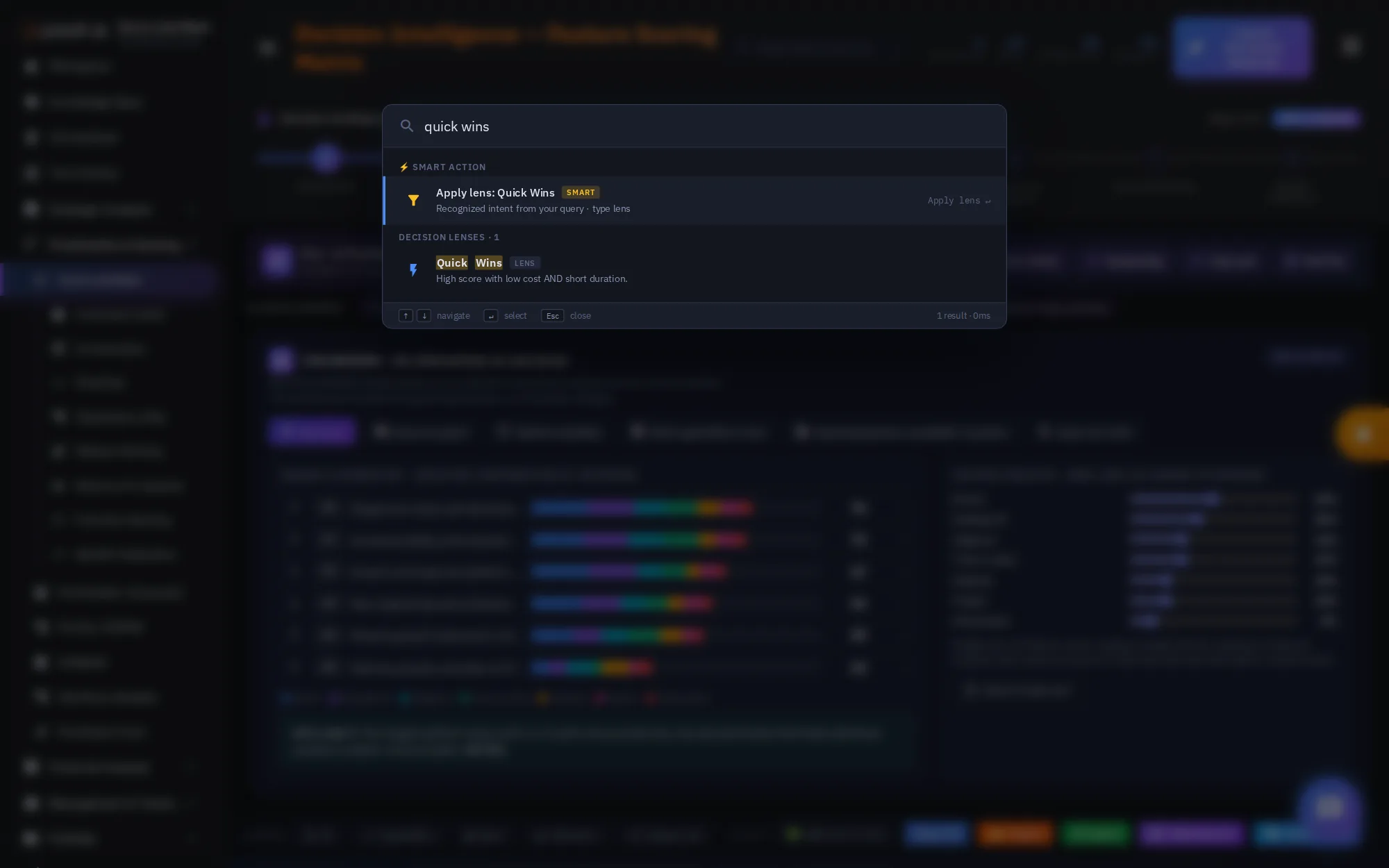Image resolution: width=1389 pixels, height=868 pixels.
Task: Click the magnifier search icon in palette
Action: click(x=407, y=126)
